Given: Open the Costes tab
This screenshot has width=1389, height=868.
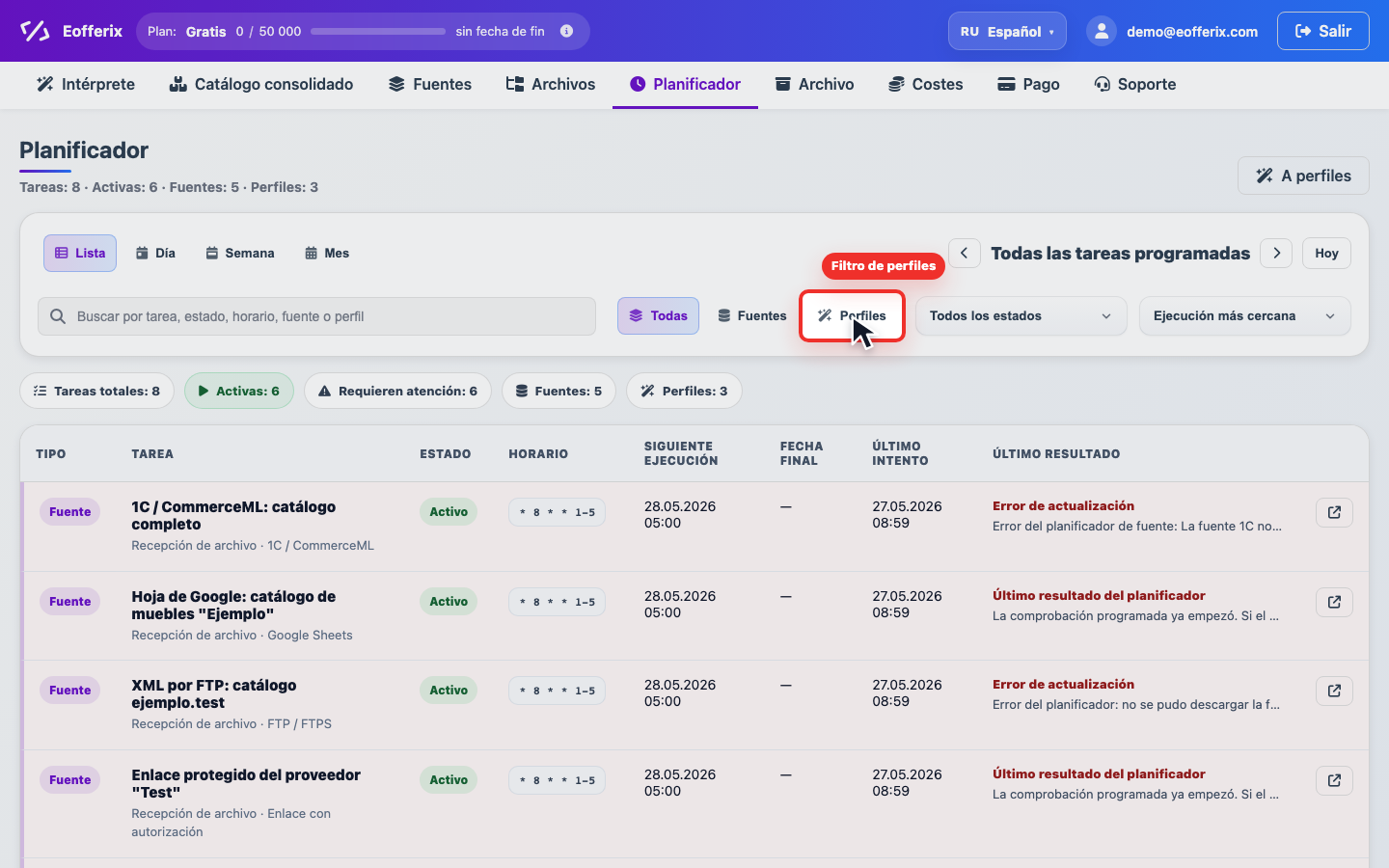Looking at the screenshot, I should coord(926,84).
